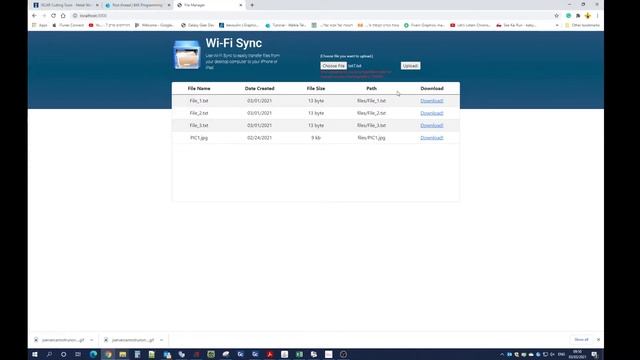Select the File_2.txt name cell

pos(199,113)
